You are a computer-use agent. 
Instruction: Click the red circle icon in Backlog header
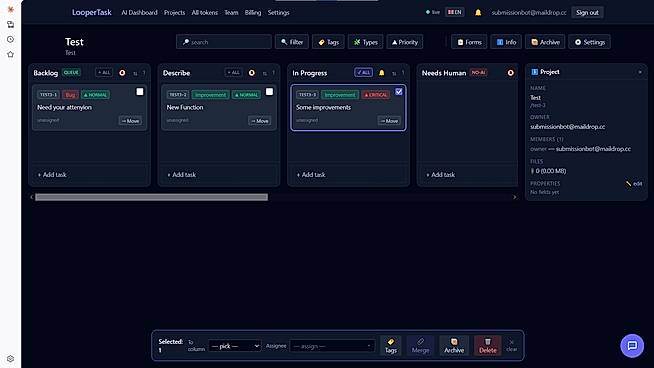pyautogui.click(x=122, y=73)
